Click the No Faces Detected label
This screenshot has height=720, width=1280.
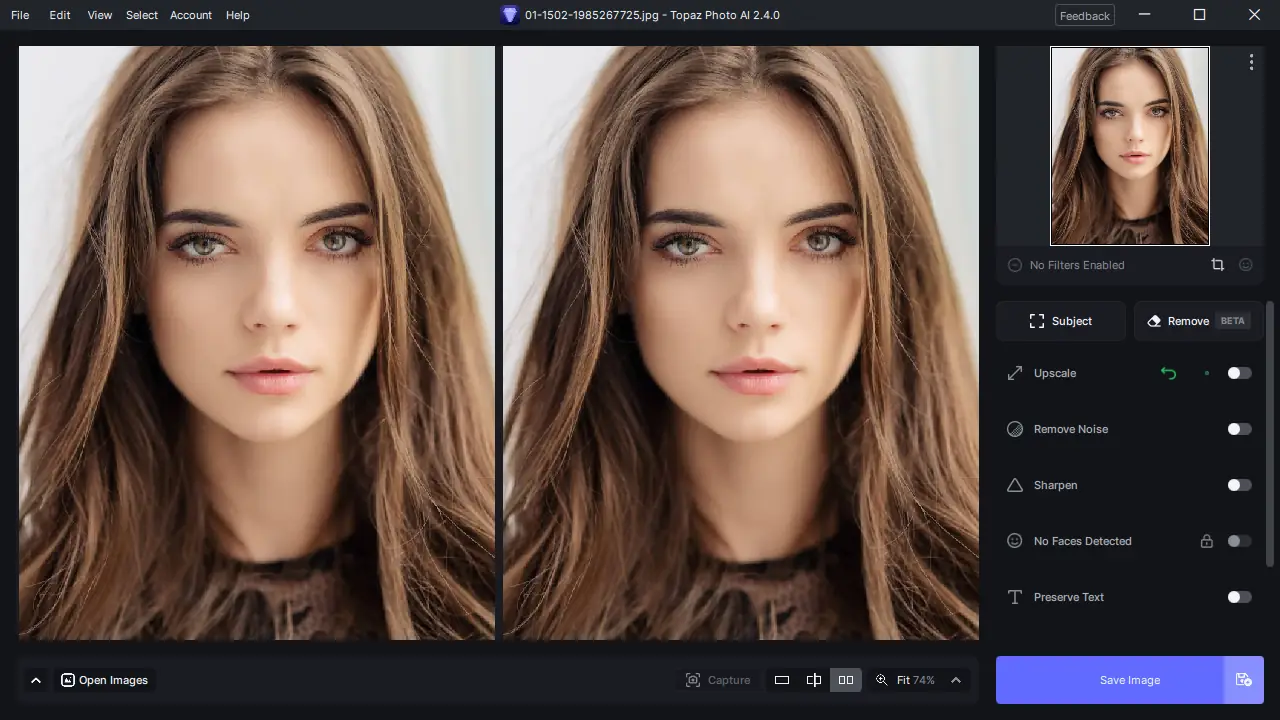1083,541
